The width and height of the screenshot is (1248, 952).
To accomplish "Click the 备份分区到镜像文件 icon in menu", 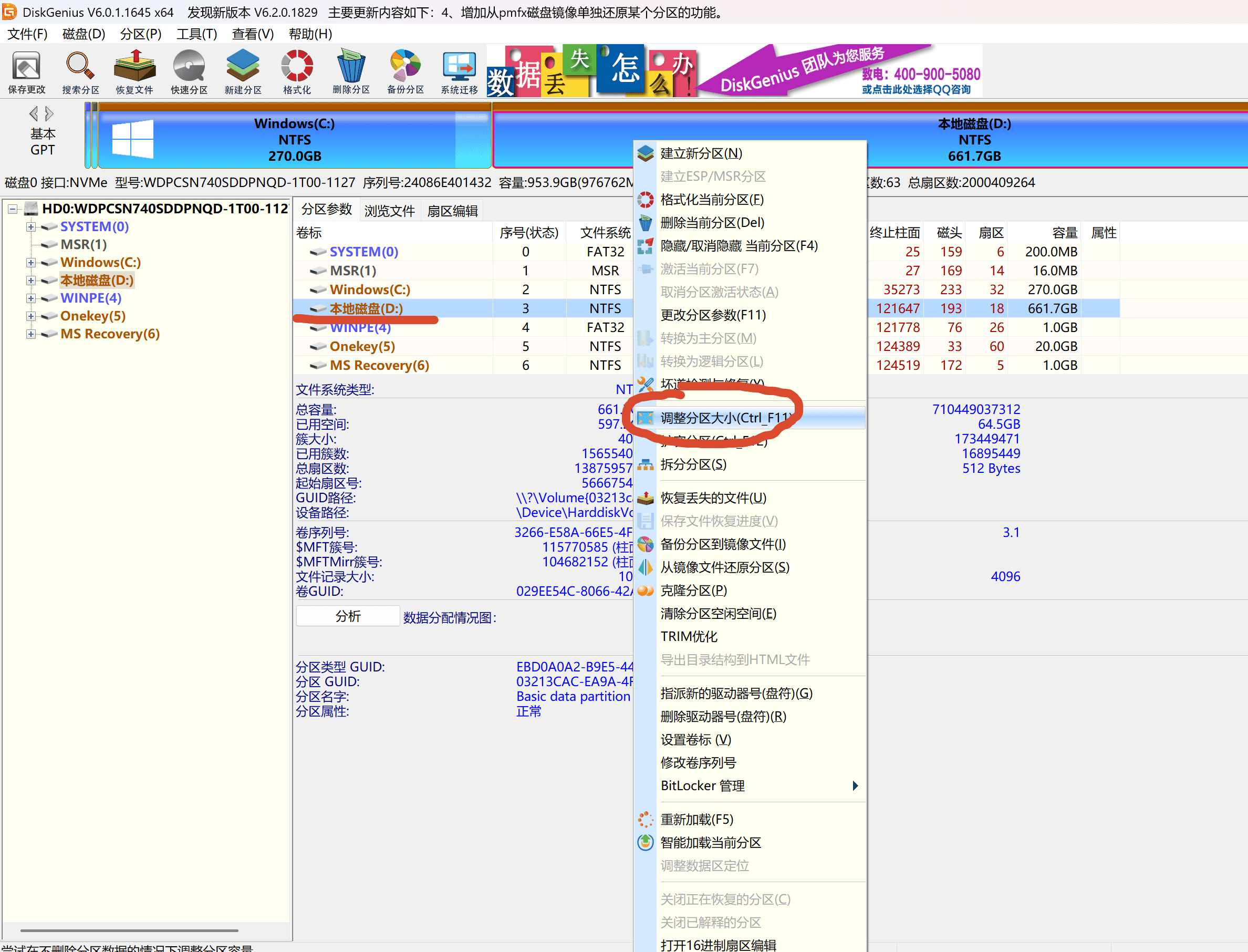I will (645, 545).
